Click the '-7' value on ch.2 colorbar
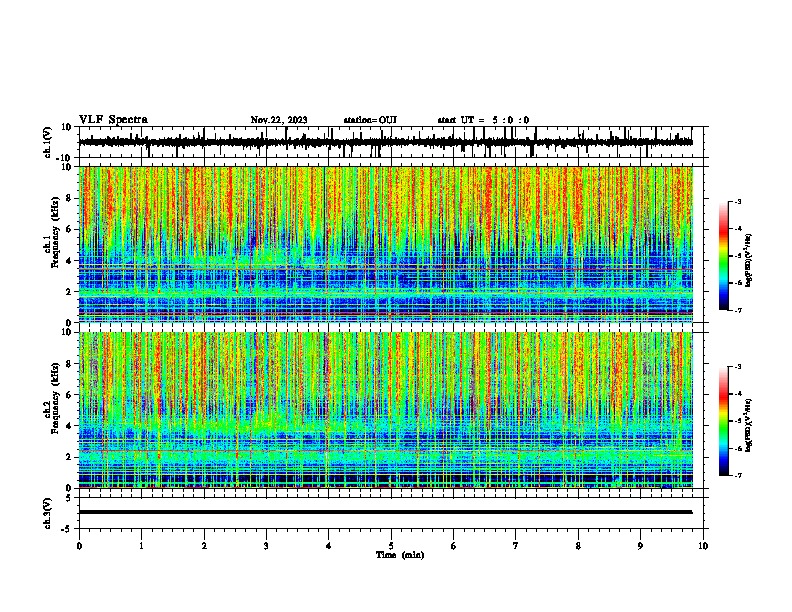This screenshot has height=612, width=792. [737, 475]
